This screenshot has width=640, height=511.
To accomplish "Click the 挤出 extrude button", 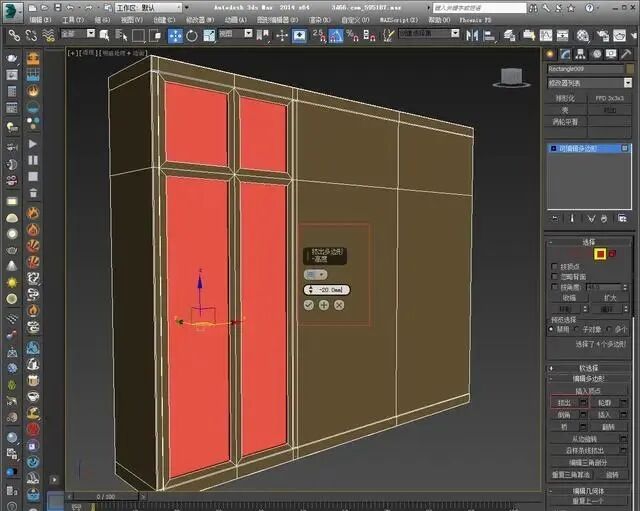I will click(564, 403).
